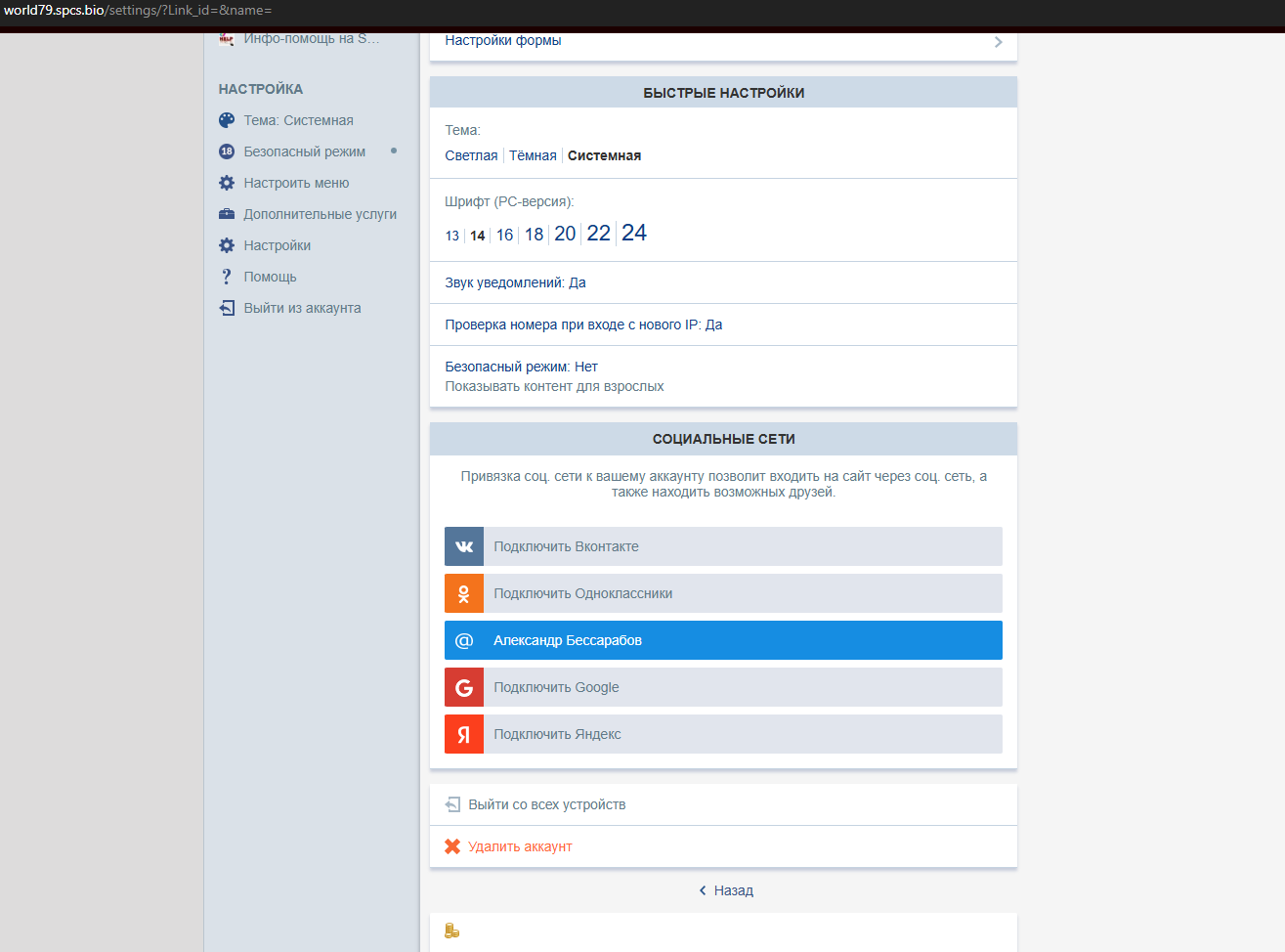Click Выйти со всех устройств
Screen dimensions: 1285x952
point(546,804)
